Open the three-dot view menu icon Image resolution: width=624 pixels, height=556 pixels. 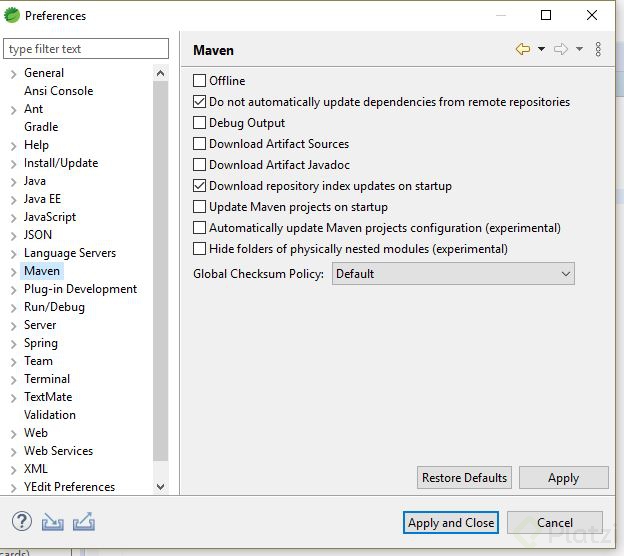pos(598,49)
